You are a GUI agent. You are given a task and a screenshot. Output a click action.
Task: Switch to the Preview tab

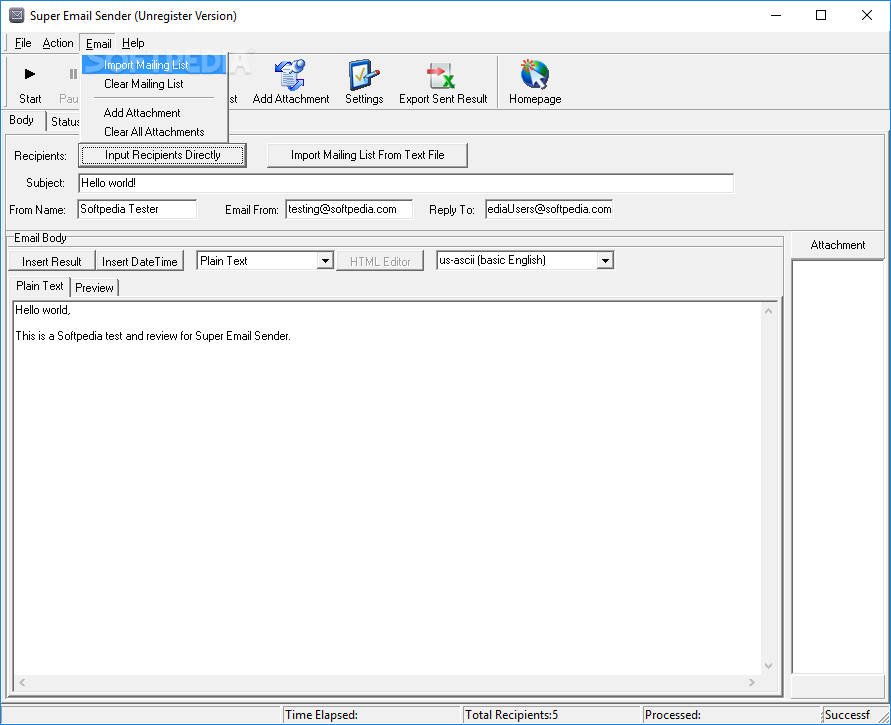[94, 288]
